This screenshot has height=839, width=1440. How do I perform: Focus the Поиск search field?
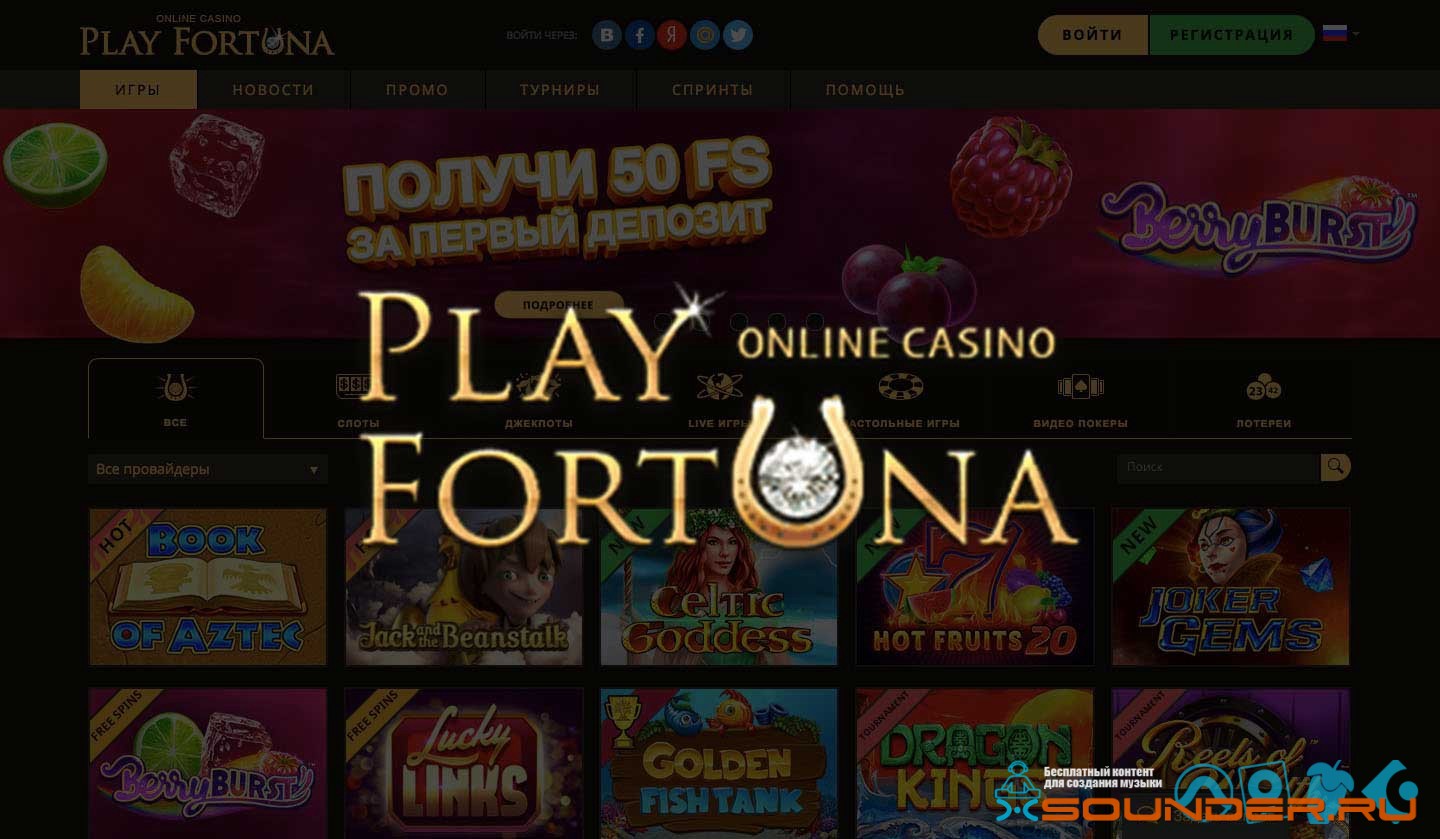[1218, 467]
